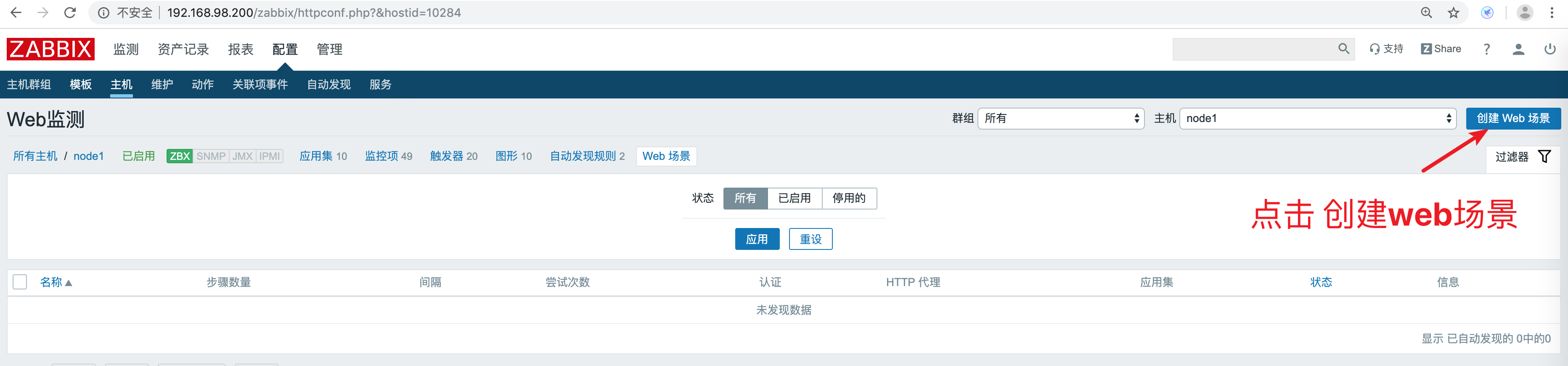Reload page with browser refresh icon

70,13
